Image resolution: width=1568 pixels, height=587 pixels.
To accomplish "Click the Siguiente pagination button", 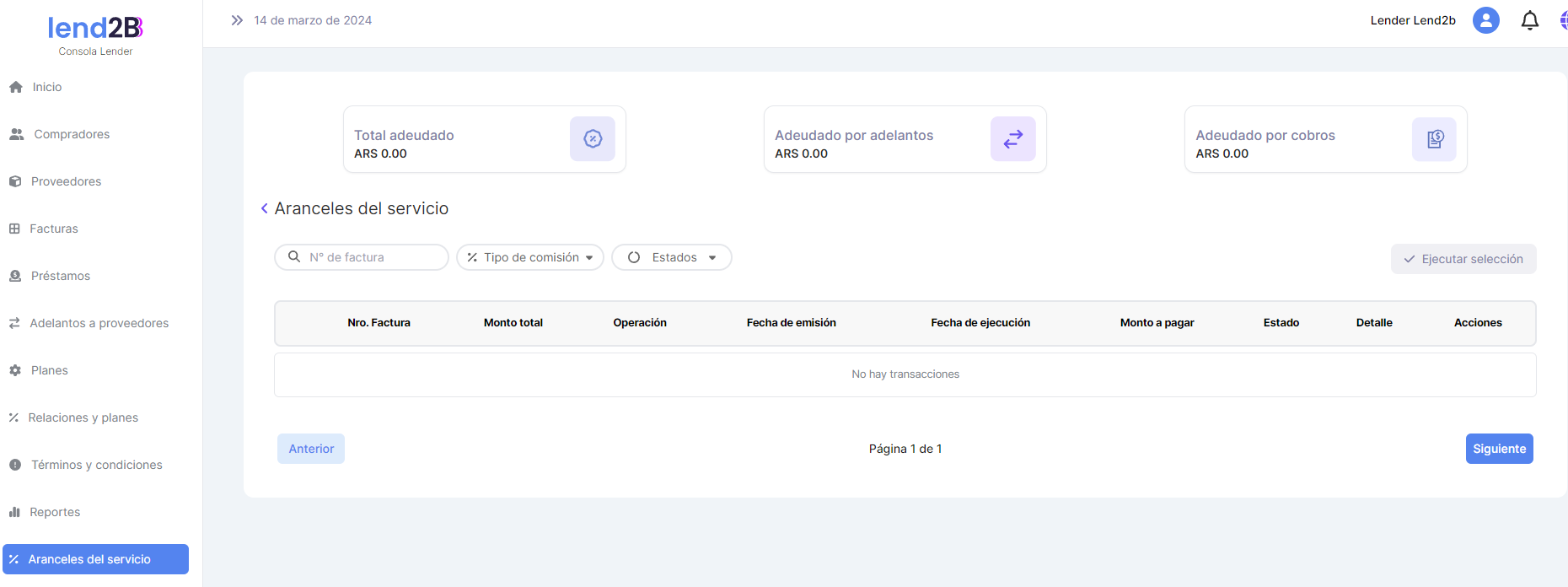I will 1499,449.
